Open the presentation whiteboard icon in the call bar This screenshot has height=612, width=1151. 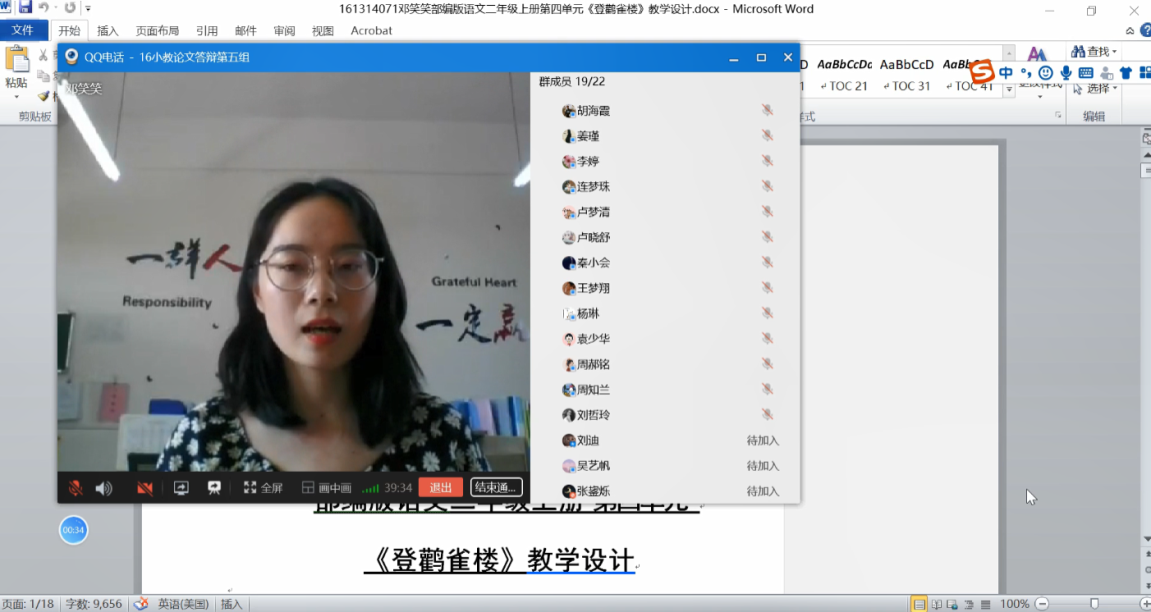pos(214,488)
